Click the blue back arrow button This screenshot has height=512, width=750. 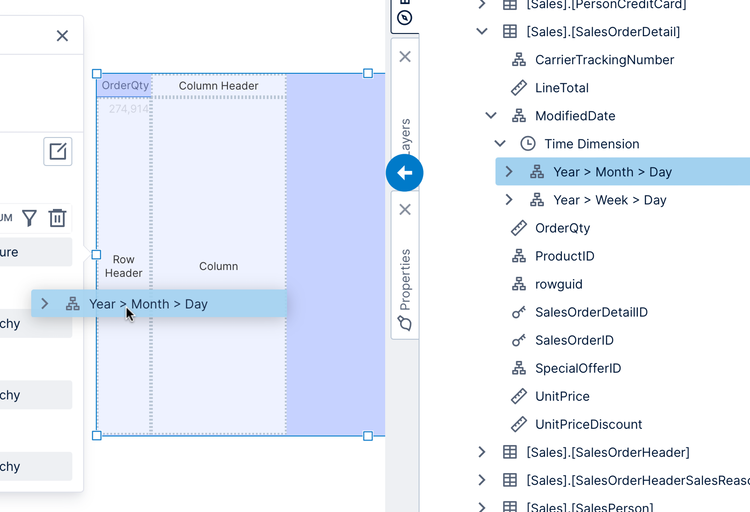[x=405, y=173]
